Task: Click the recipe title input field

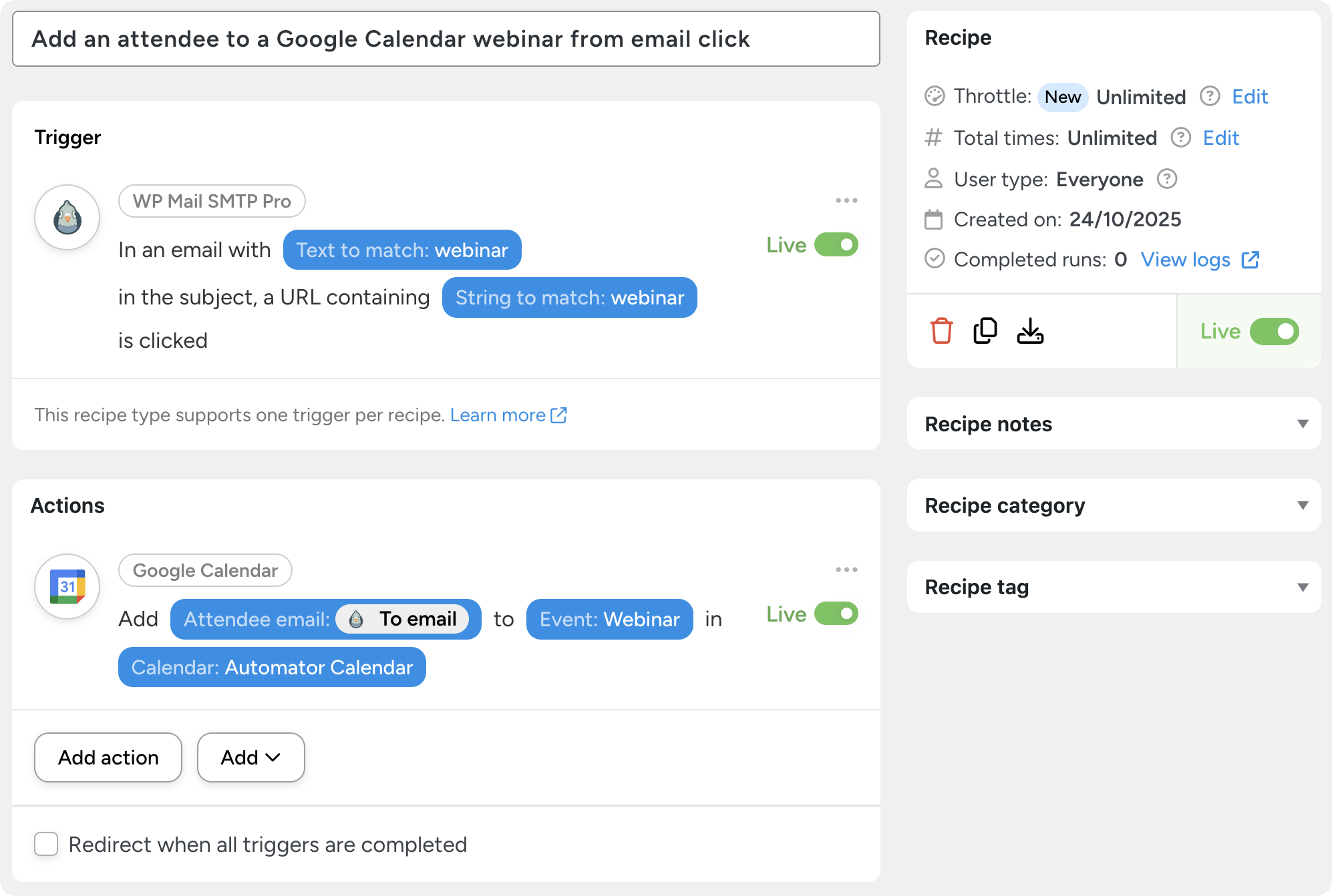Action: coord(446,39)
